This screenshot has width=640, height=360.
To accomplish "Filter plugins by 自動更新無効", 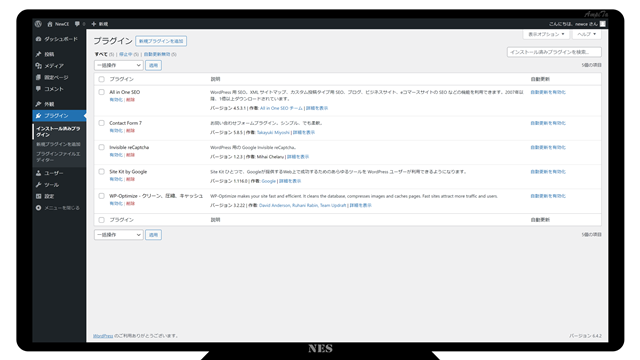I will tap(157, 54).
